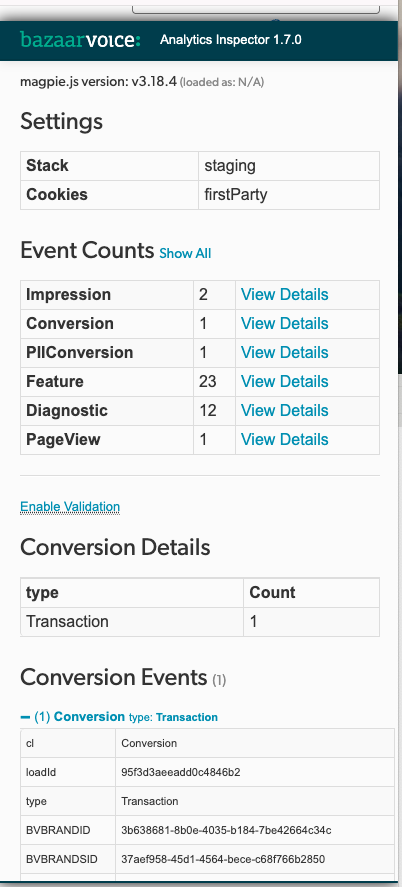Click the PIIConversion label cell
This screenshot has width=402, height=887.
[107, 352]
